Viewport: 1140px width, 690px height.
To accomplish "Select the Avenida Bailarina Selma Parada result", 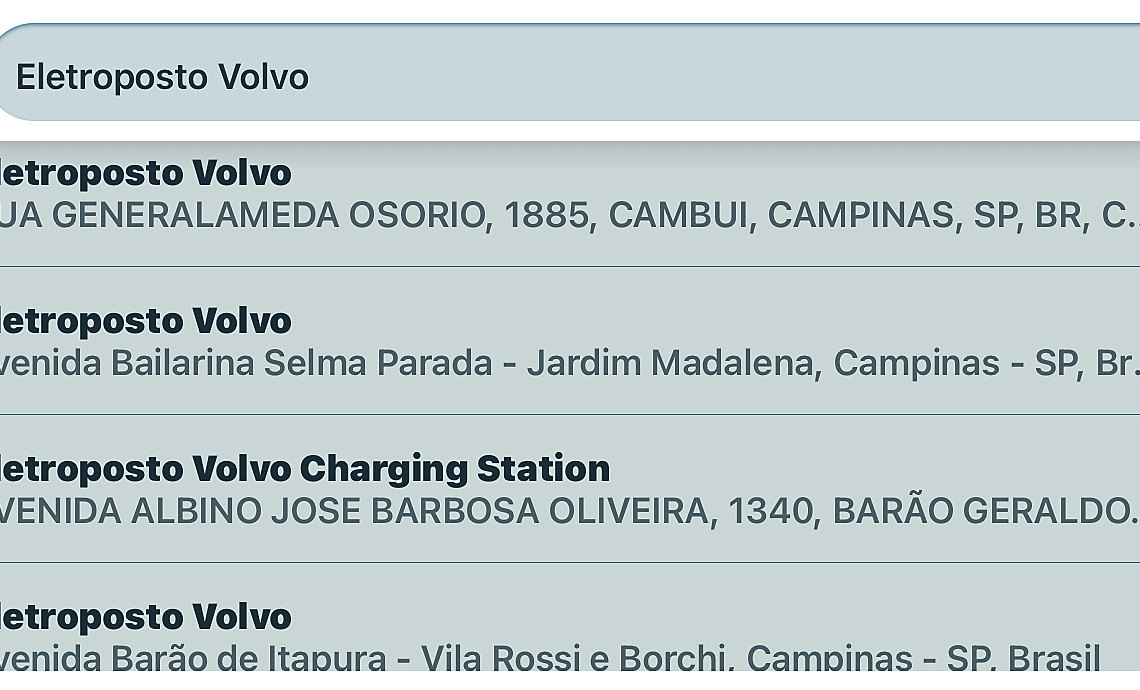I will click(570, 342).
